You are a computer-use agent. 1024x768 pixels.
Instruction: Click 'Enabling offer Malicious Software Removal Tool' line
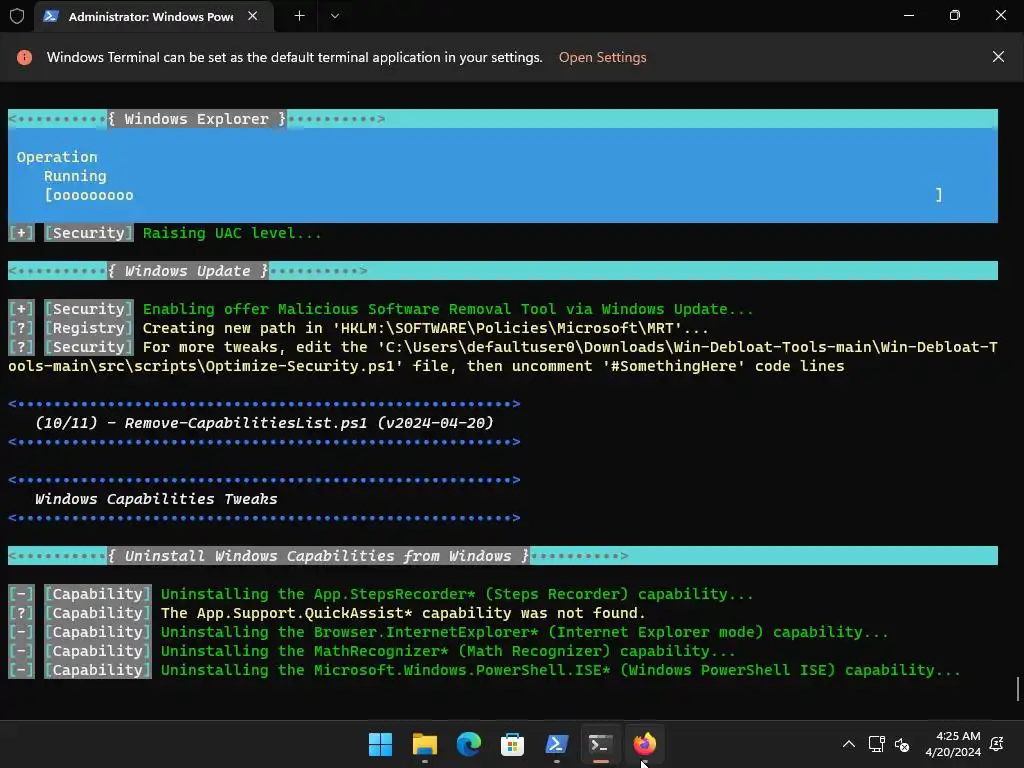pos(448,309)
